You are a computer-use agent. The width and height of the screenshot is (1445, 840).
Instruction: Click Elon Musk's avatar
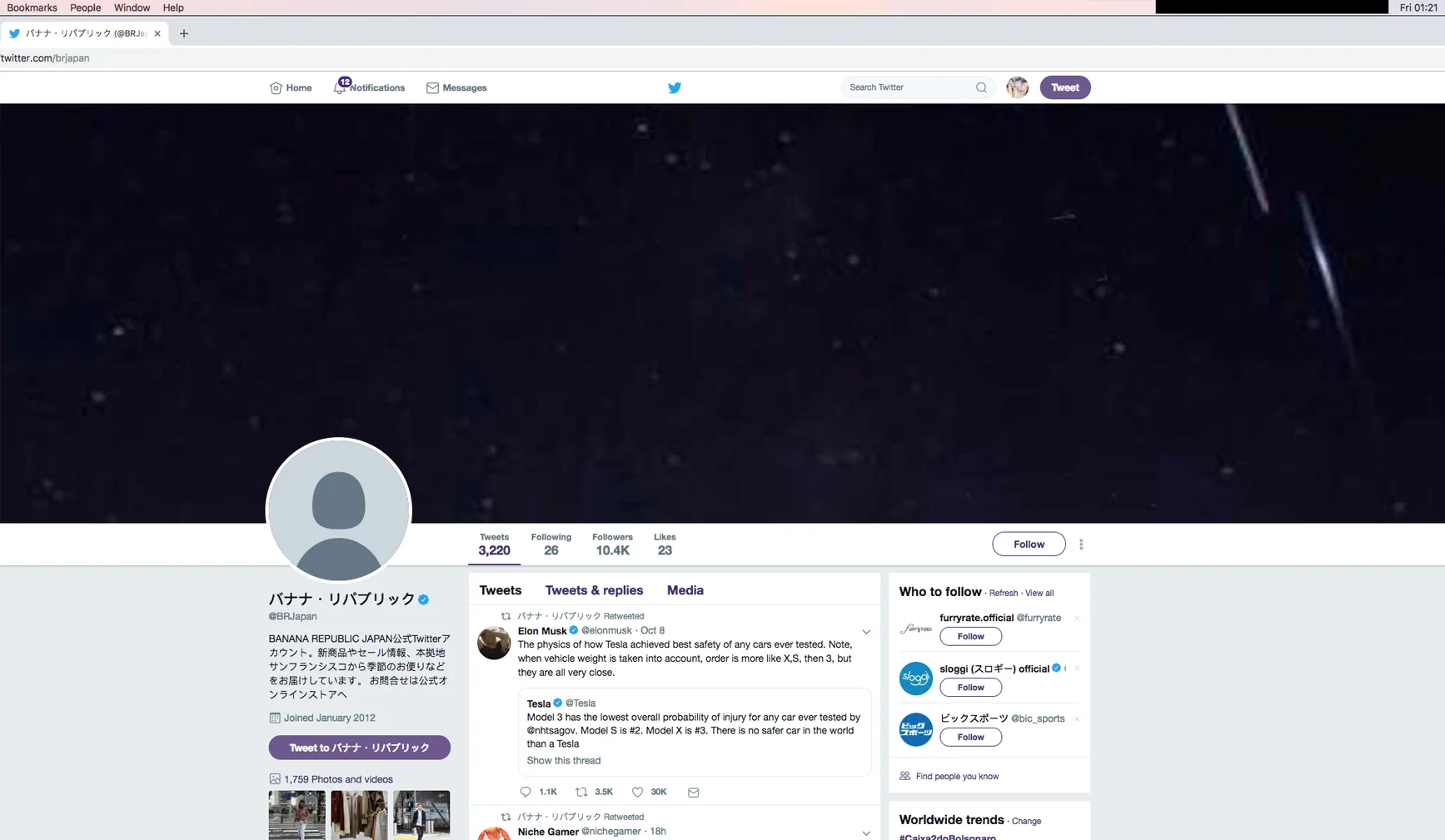(x=494, y=643)
